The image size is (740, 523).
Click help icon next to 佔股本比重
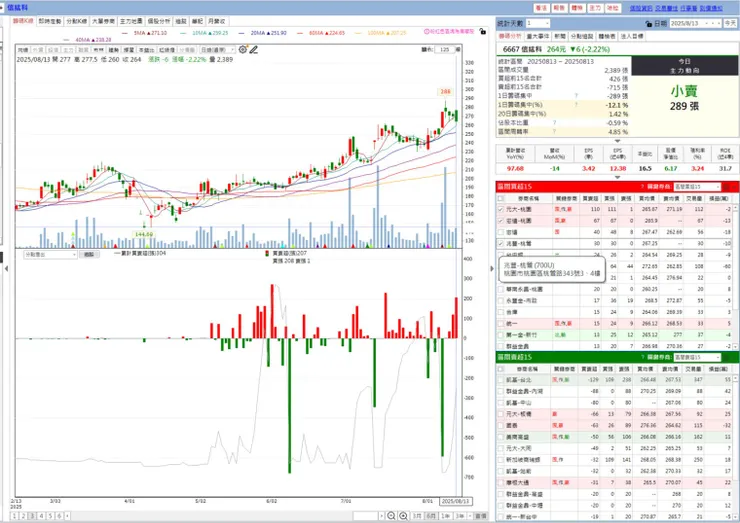555,123
